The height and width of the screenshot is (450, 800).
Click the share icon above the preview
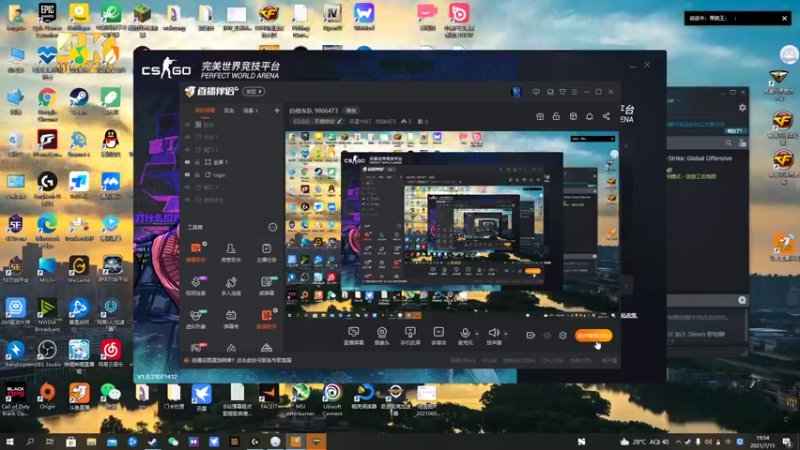(x=606, y=116)
